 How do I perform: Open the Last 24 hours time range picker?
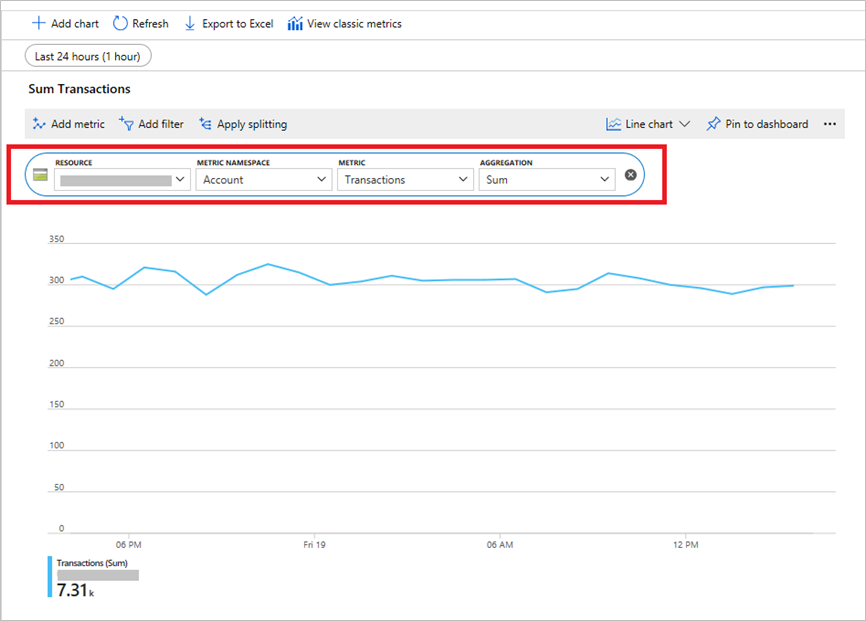[87, 56]
